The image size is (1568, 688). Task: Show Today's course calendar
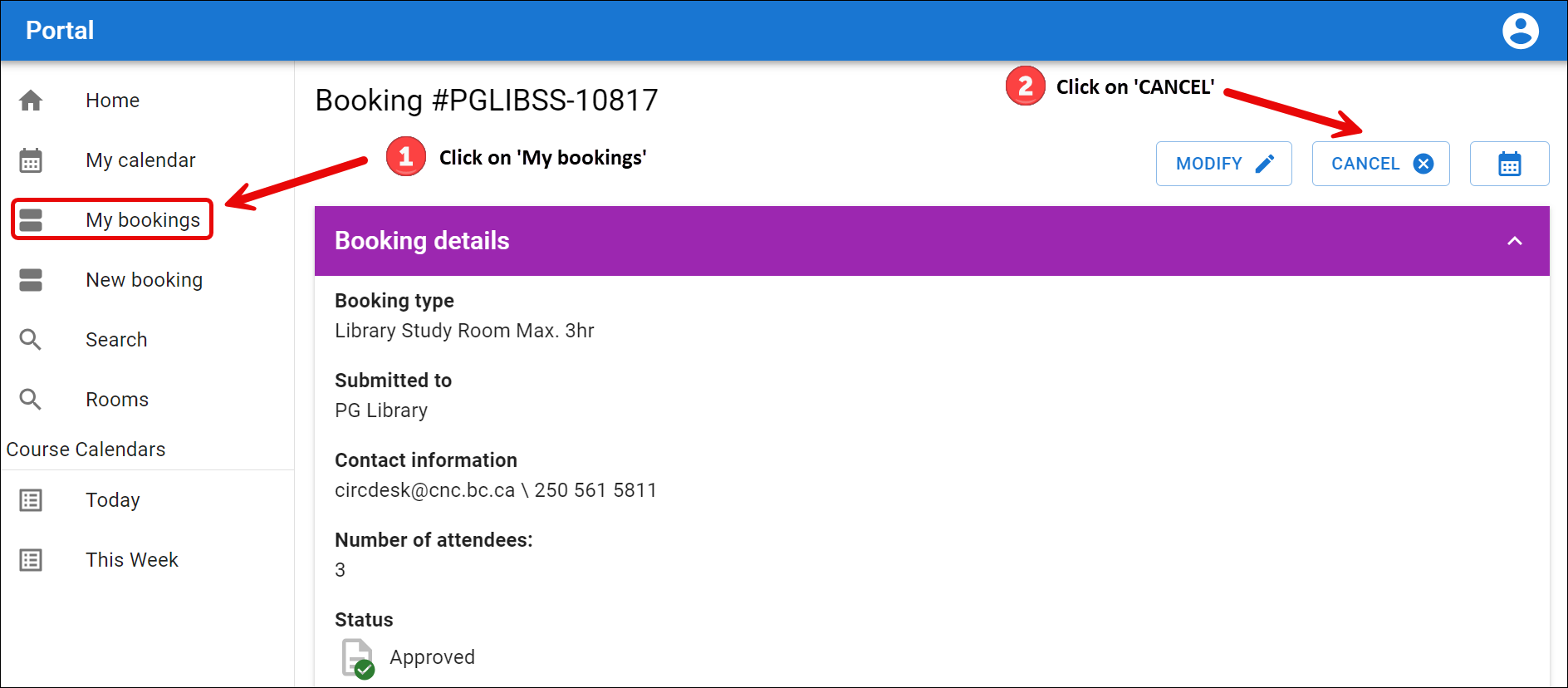click(113, 500)
